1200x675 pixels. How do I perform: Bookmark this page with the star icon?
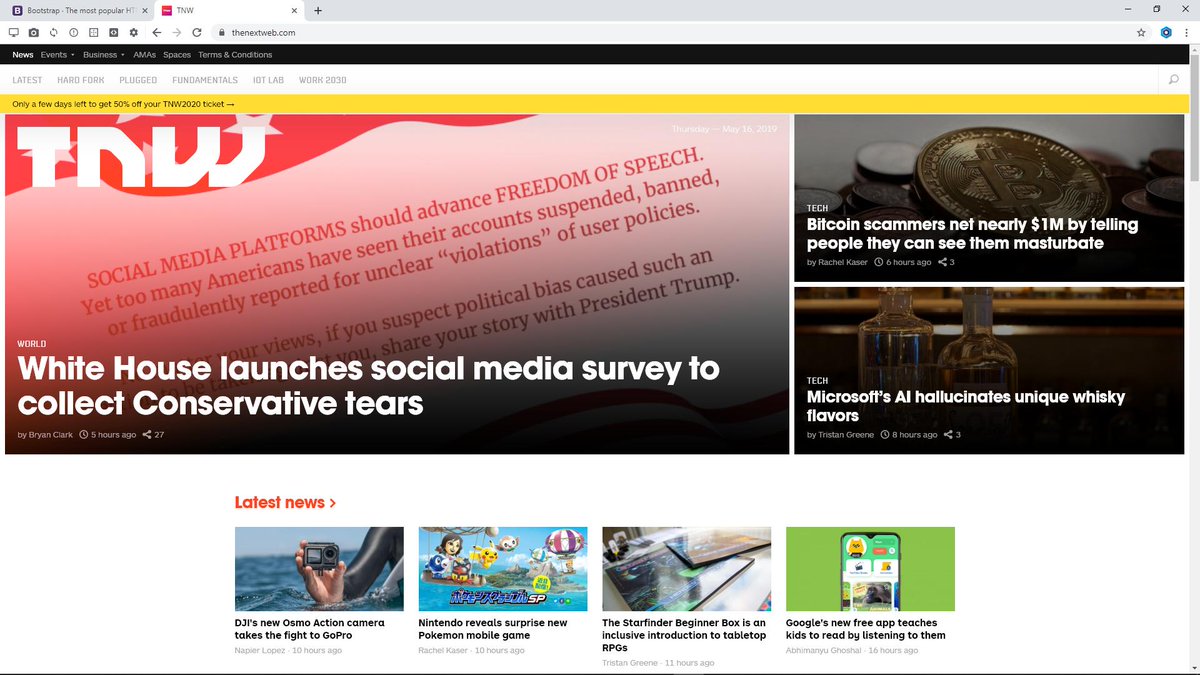(x=1141, y=32)
